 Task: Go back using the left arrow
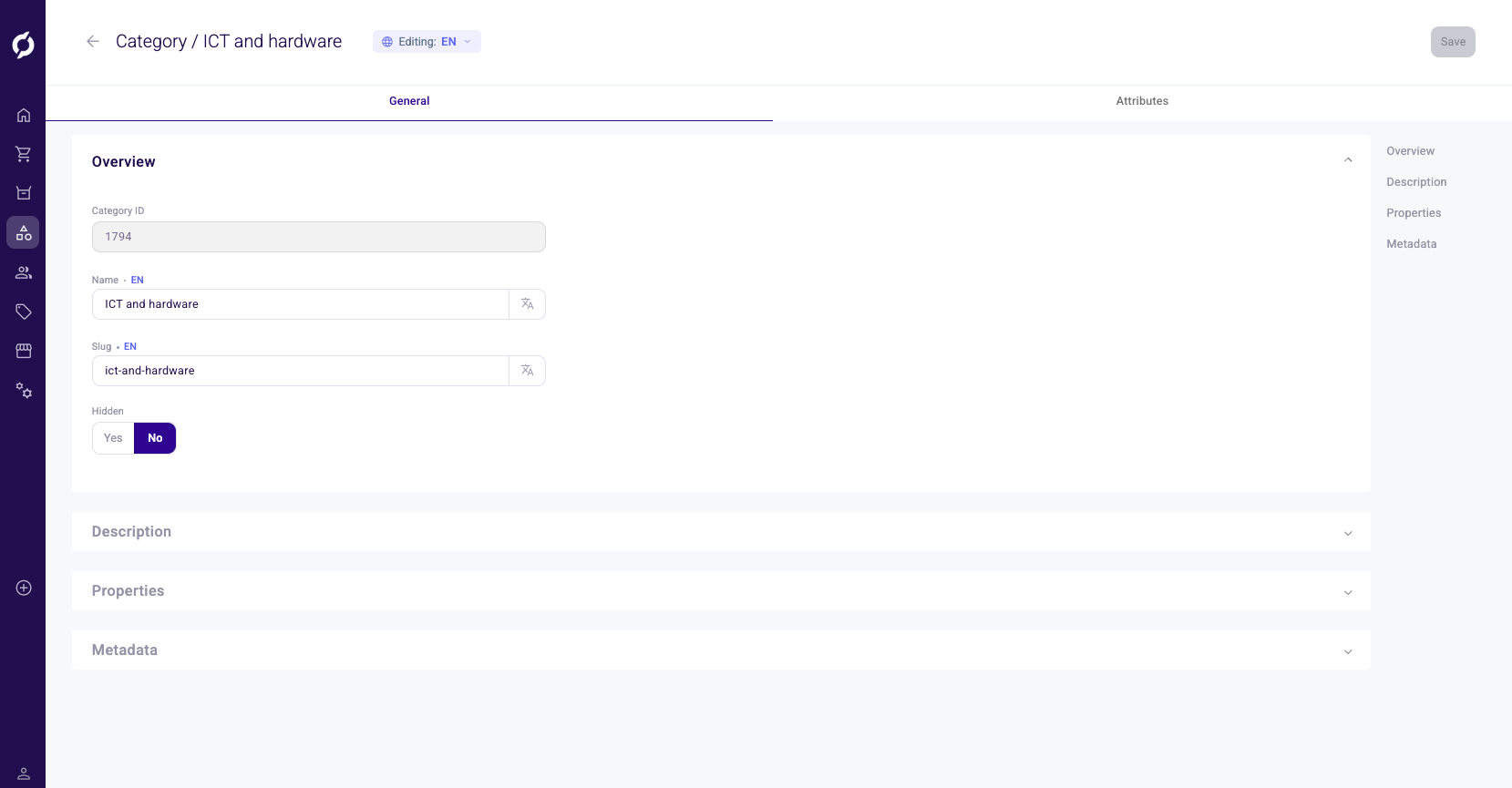click(x=92, y=41)
